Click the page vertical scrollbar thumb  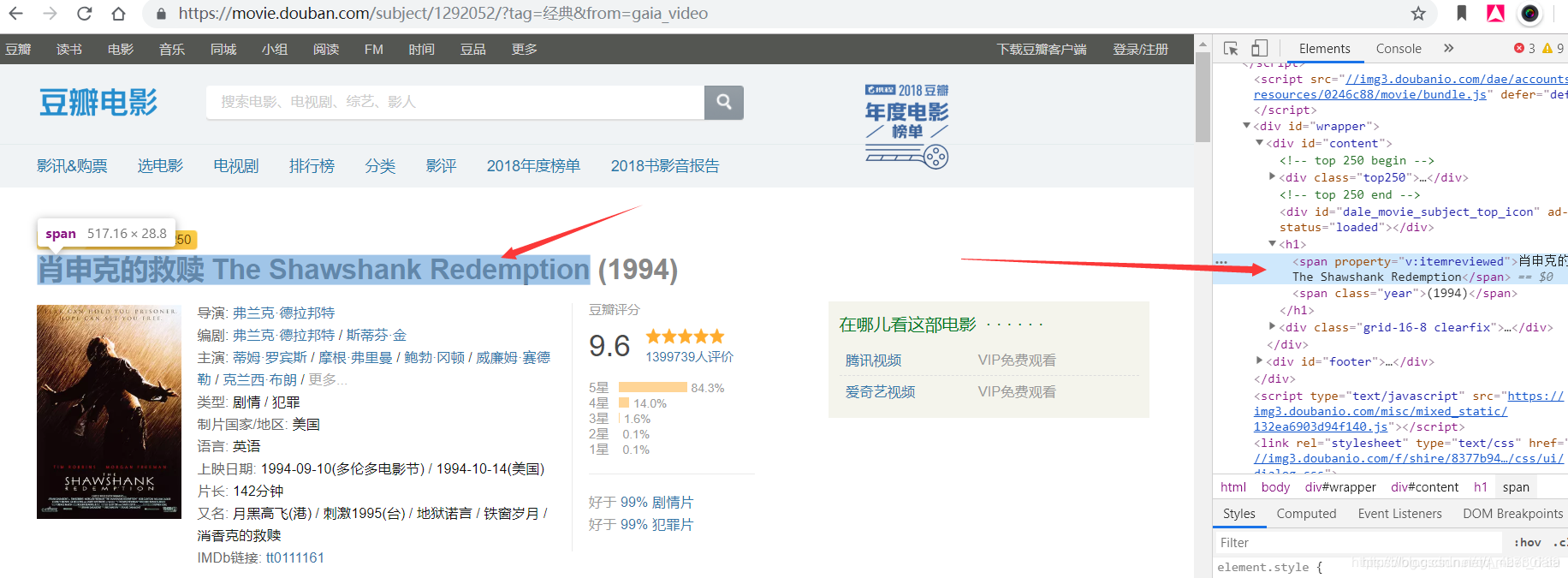coord(1203,96)
